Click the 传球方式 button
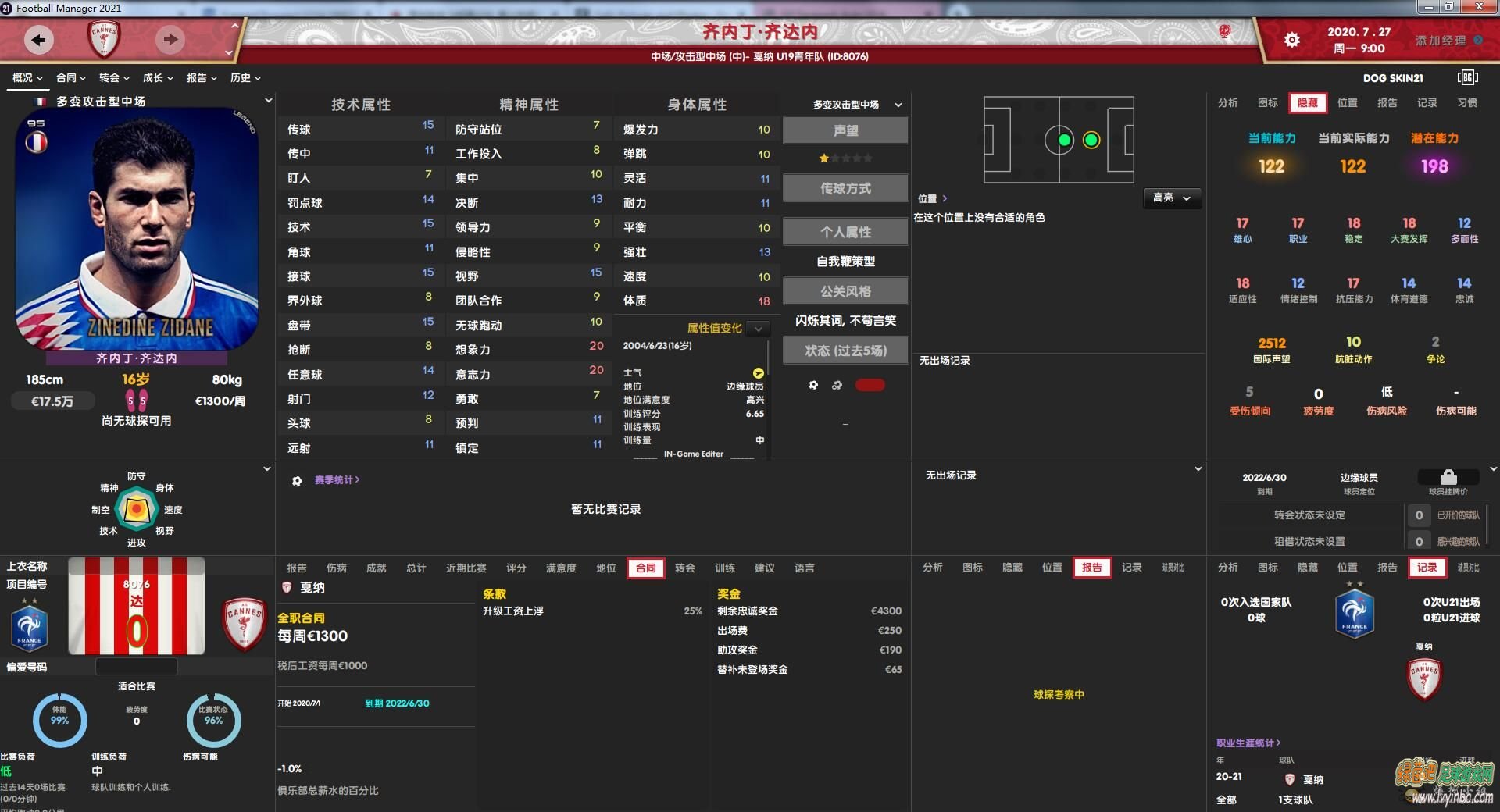Screen dimensions: 1500x812 coord(845,188)
